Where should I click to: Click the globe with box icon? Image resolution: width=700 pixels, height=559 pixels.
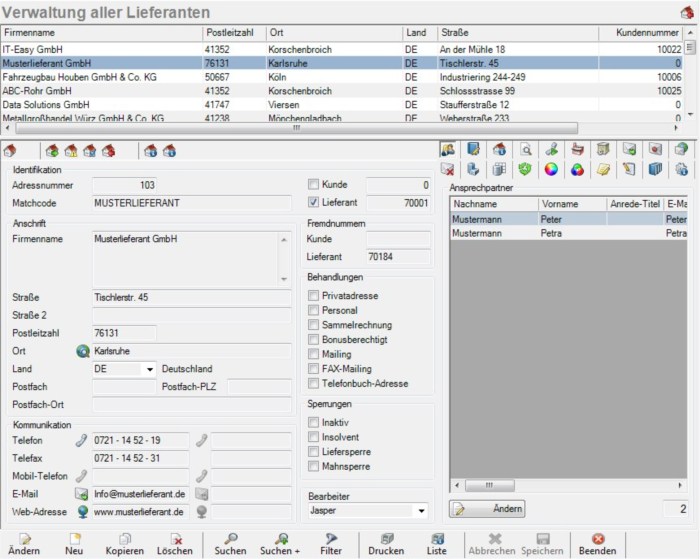click(681, 150)
